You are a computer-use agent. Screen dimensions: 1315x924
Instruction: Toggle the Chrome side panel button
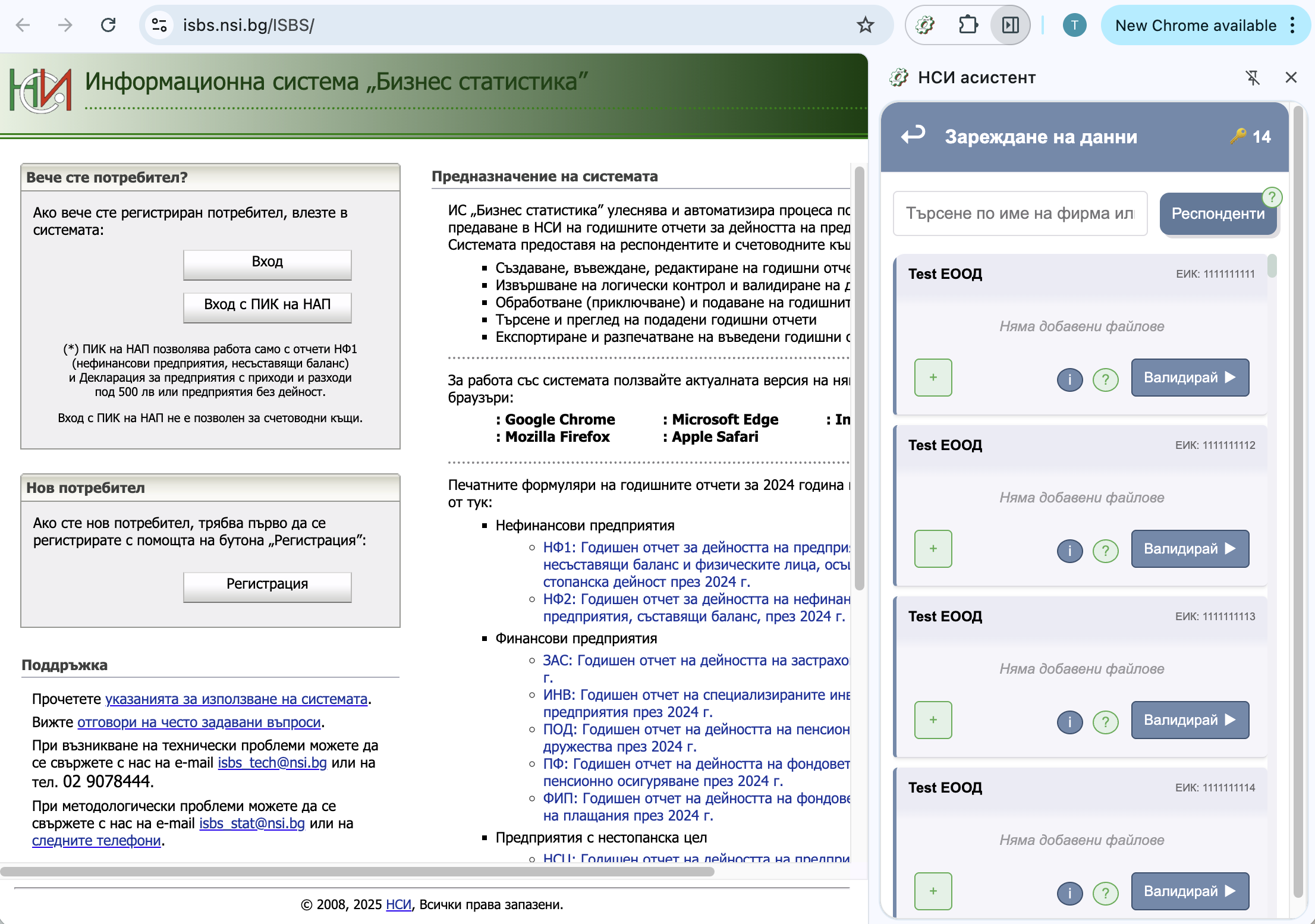pyautogui.click(x=1010, y=25)
